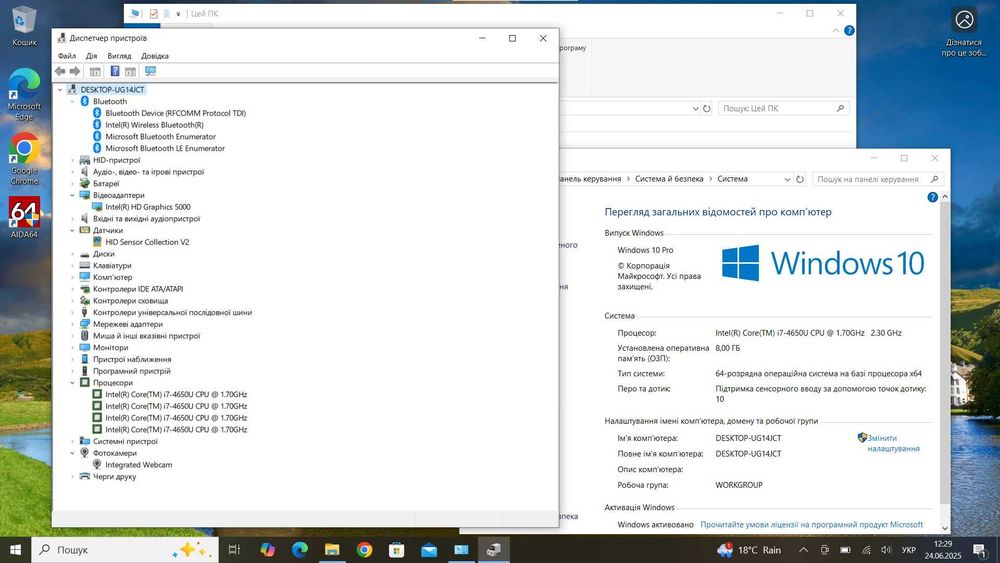This screenshot has height=563, width=1000.
Task: Collapse the Bluetooth category
Action: click(73, 101)
